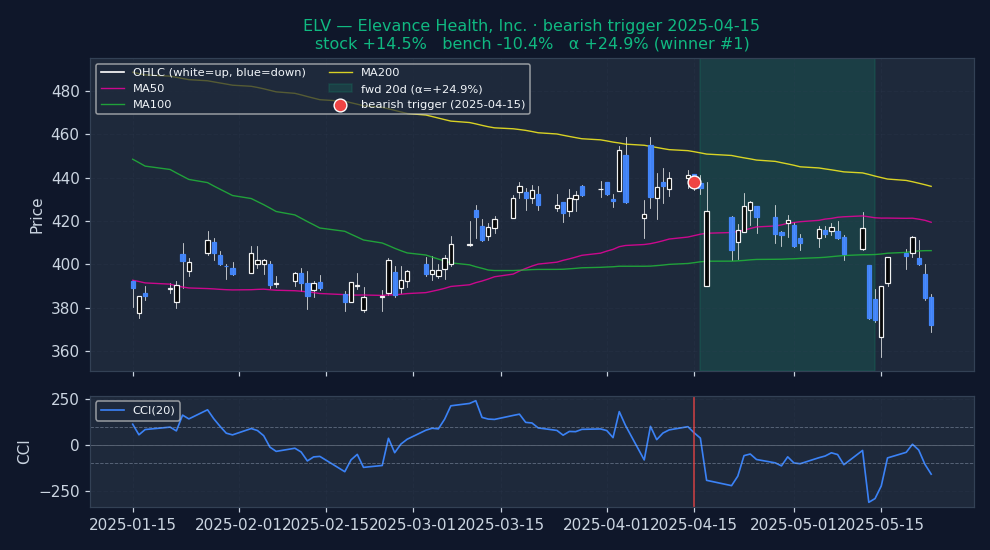The image size is (990, 550).
Task: Click the CCI y-axis label
Action: coord(24,452)
